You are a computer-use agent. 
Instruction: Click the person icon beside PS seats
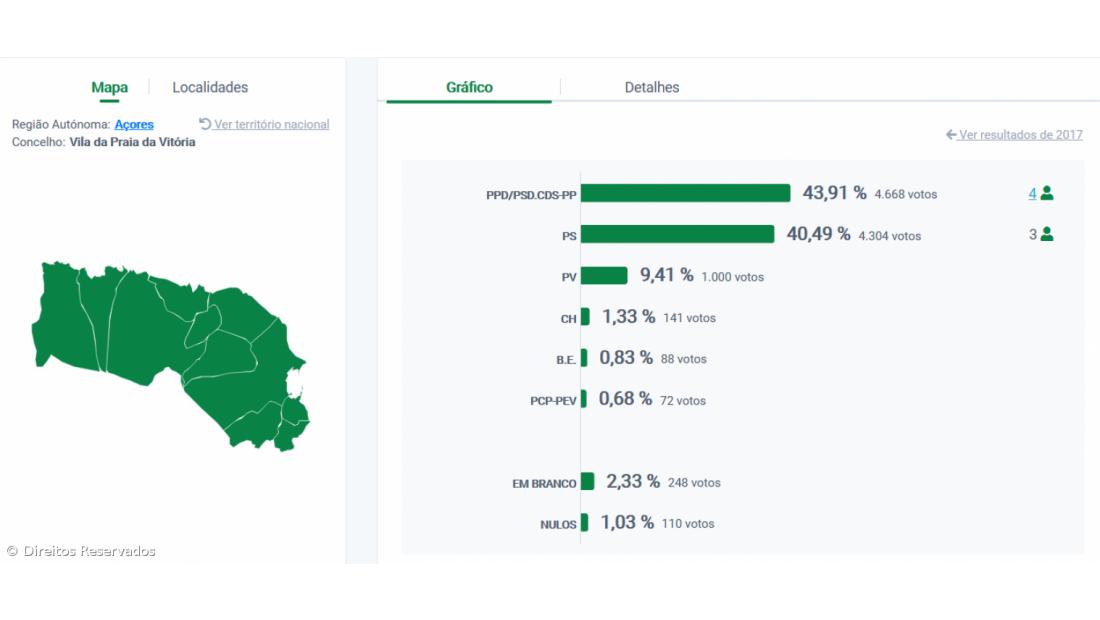(x=1047, y=235)
